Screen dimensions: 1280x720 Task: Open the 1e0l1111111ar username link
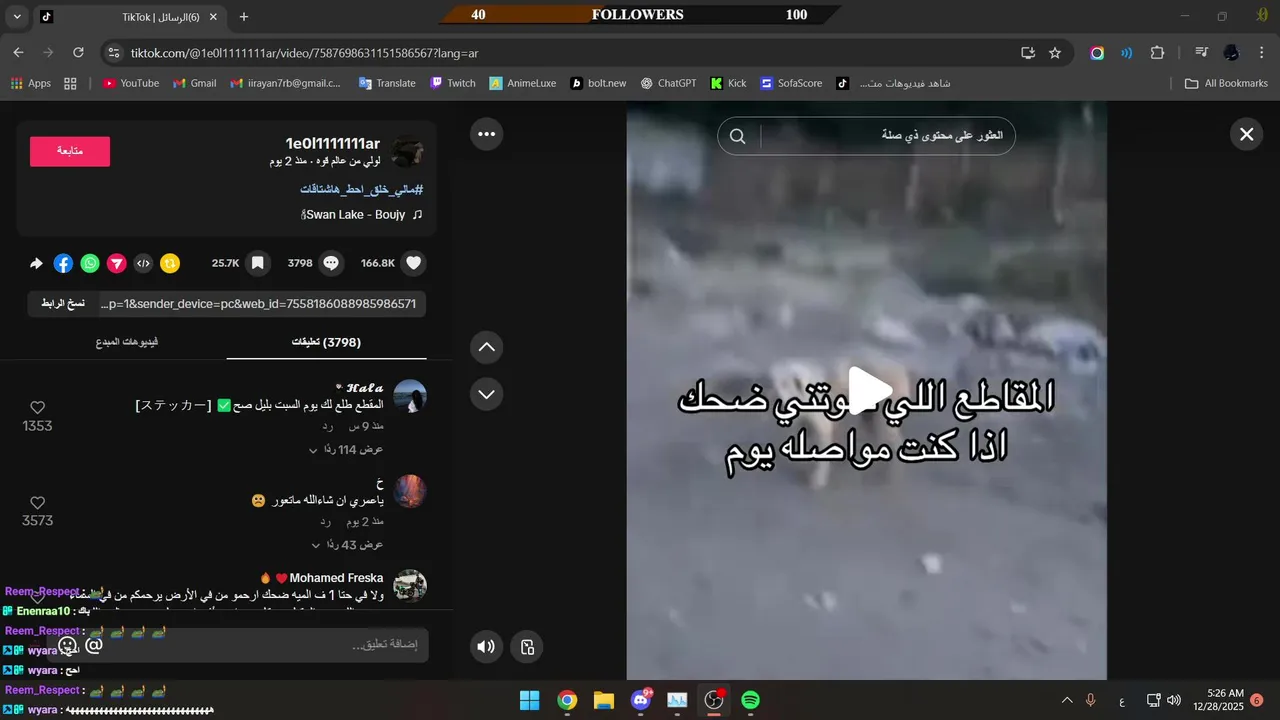[x=333, y=144]
